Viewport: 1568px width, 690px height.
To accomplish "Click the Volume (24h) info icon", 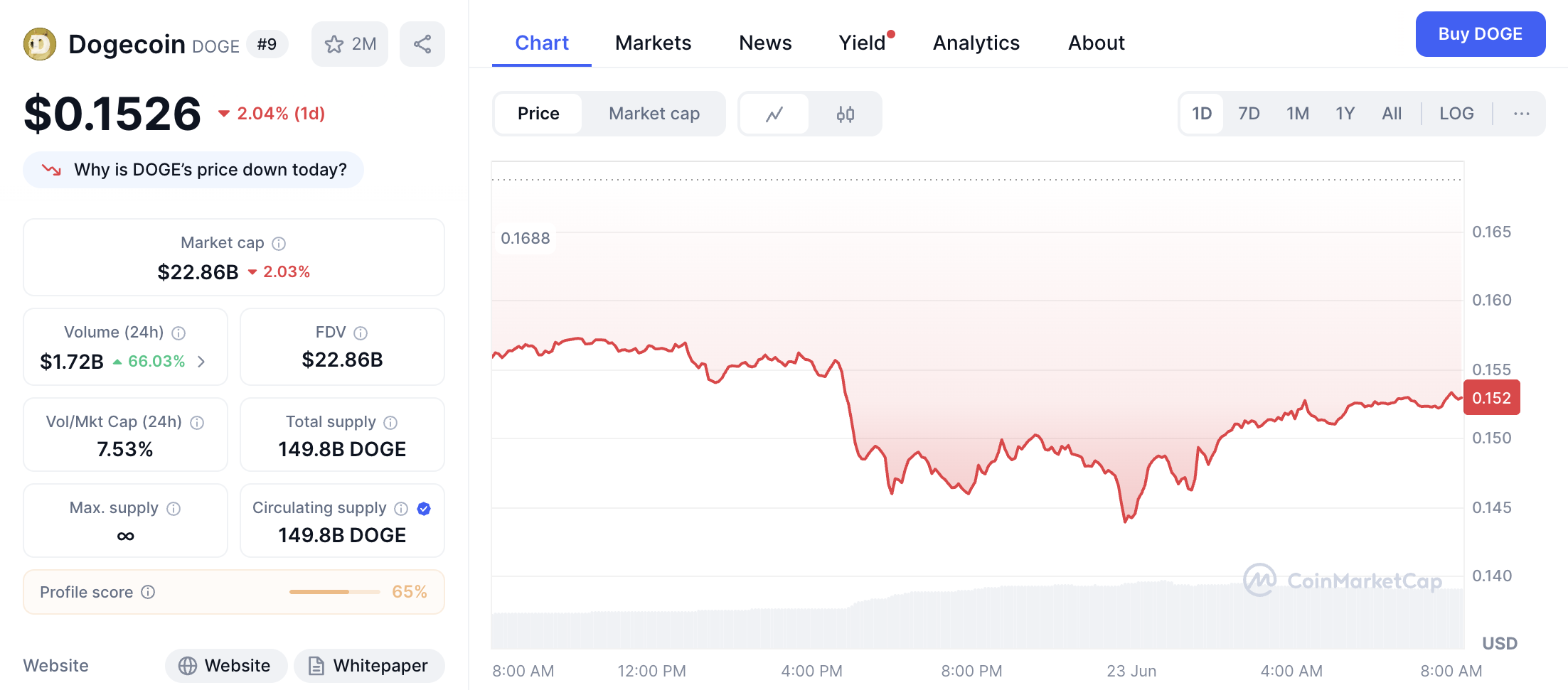I will (x=179, y=333).
